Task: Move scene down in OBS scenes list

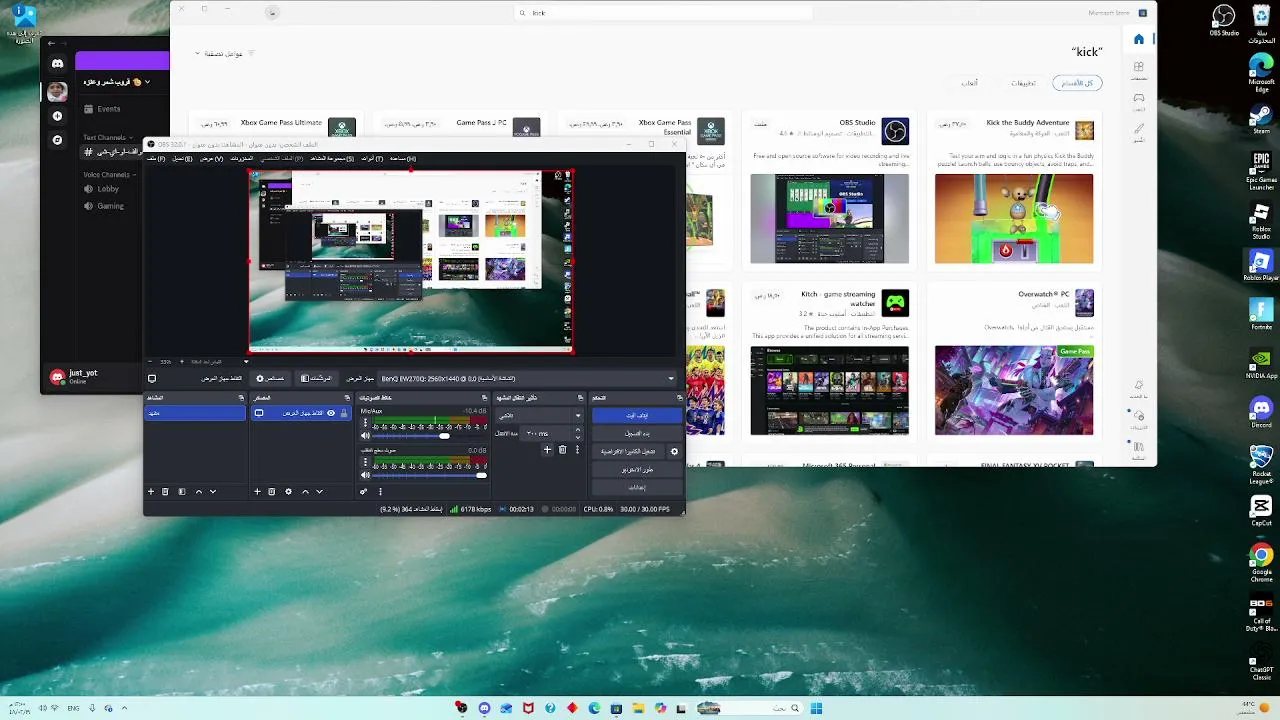Action: point(213,492)
